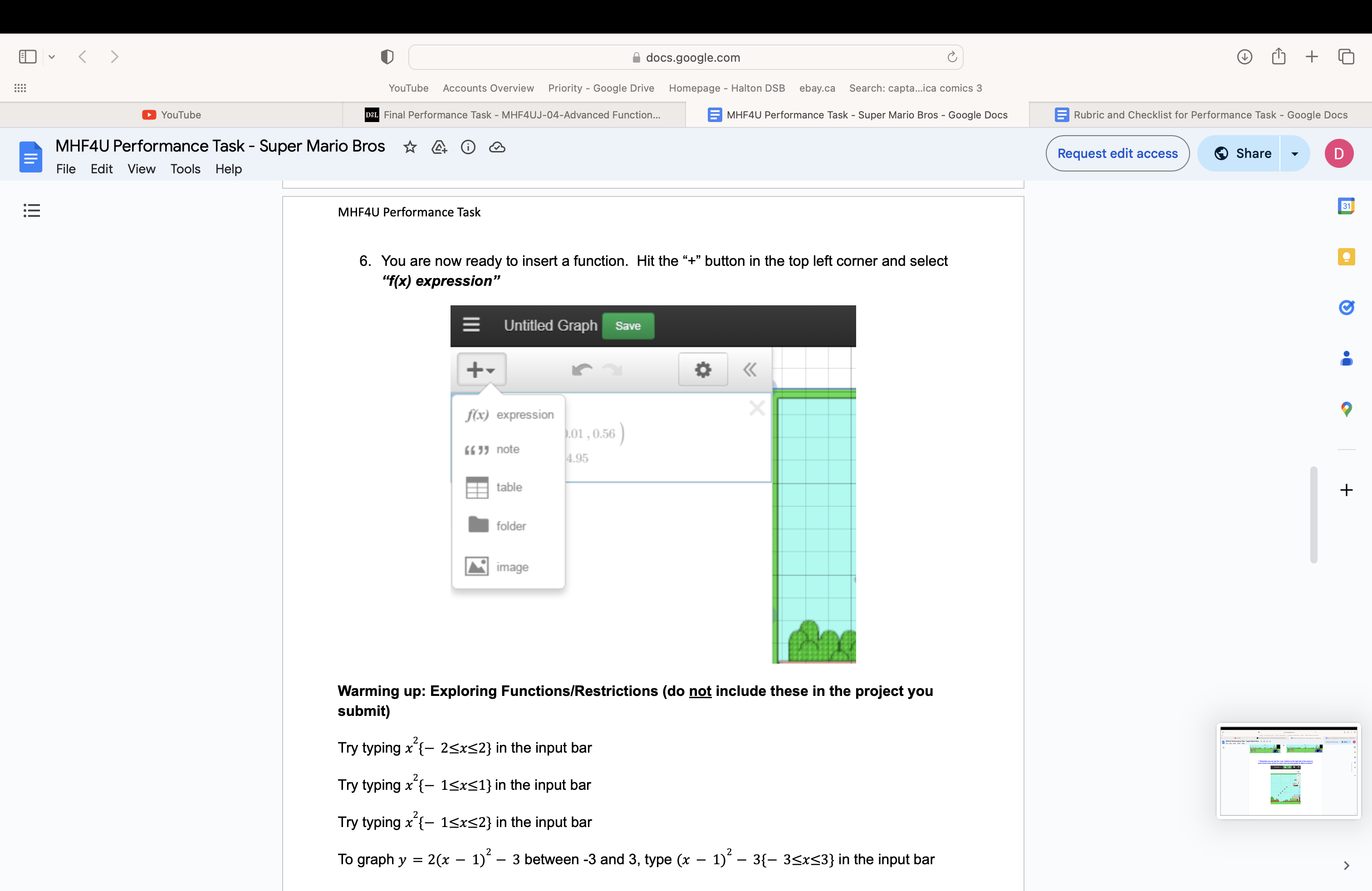The height and width of the screenshot is (891, 1372).
Task: Open the Homepage - Halton DSB bookmark
Action: point(726,88)
